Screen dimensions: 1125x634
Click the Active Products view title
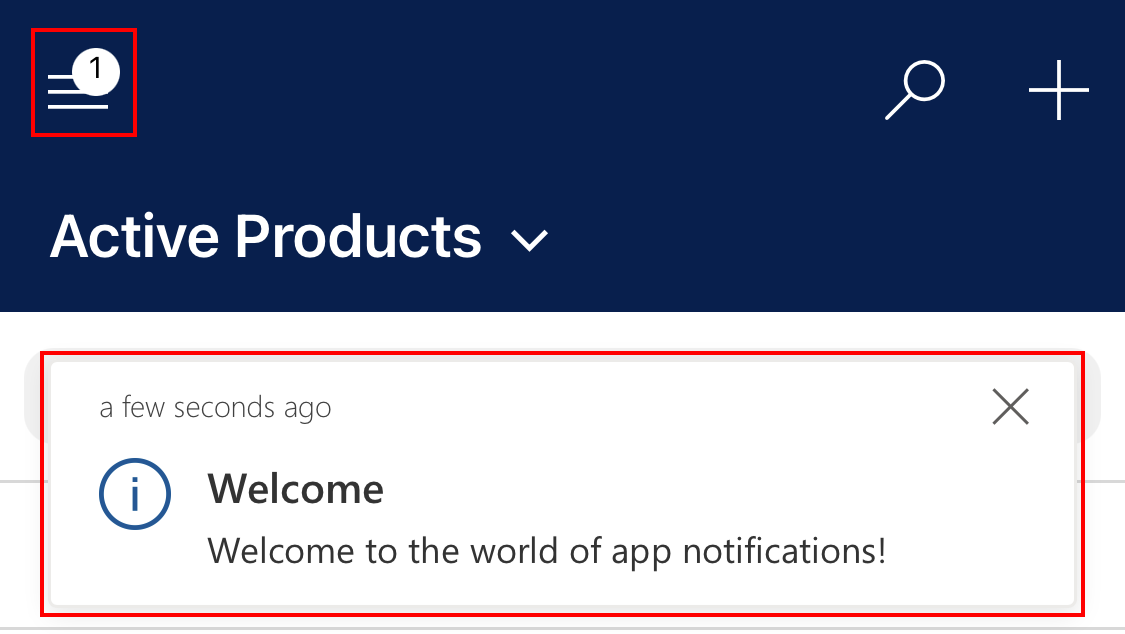tap(266, 238)
